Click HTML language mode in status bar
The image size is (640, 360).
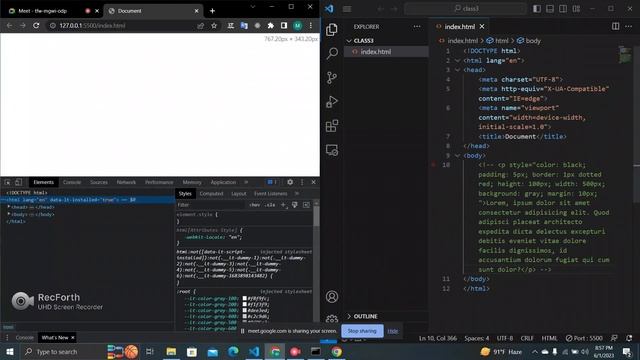549,338
